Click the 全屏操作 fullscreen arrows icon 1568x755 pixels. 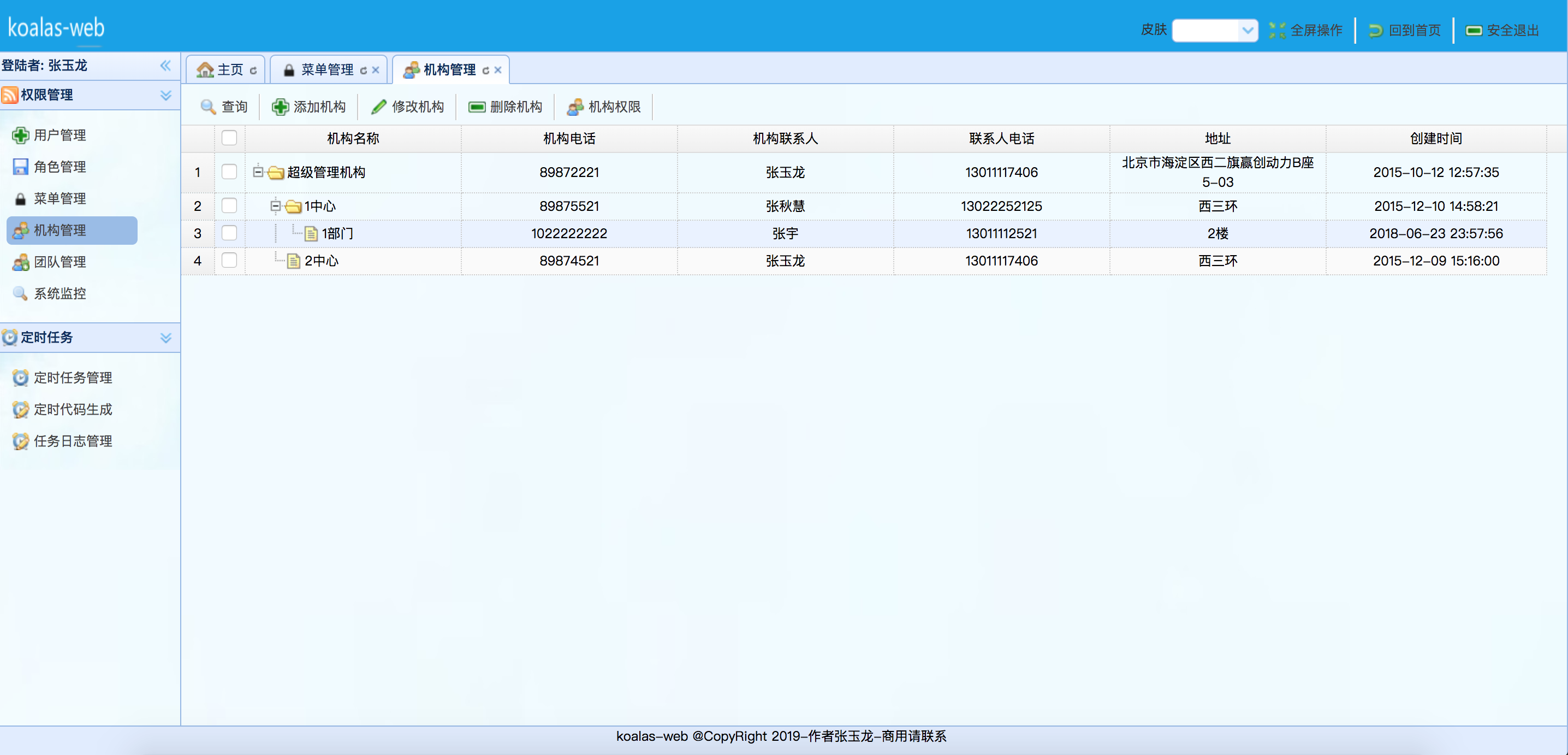point(1277,30)
